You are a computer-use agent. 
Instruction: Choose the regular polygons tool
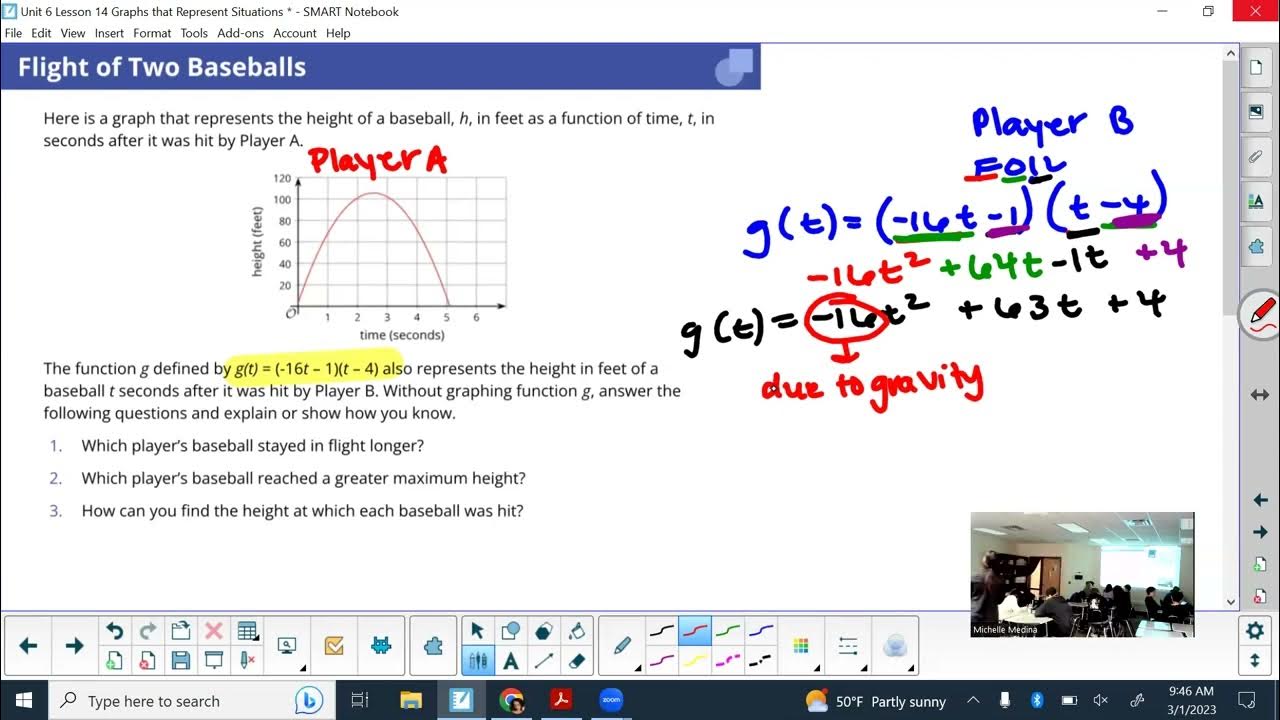[543, 631]
